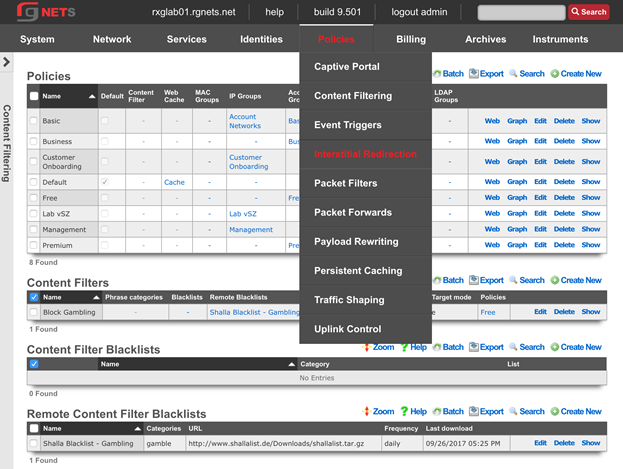Click Batch in Content Filter Blacklists section

click(449, 347)
